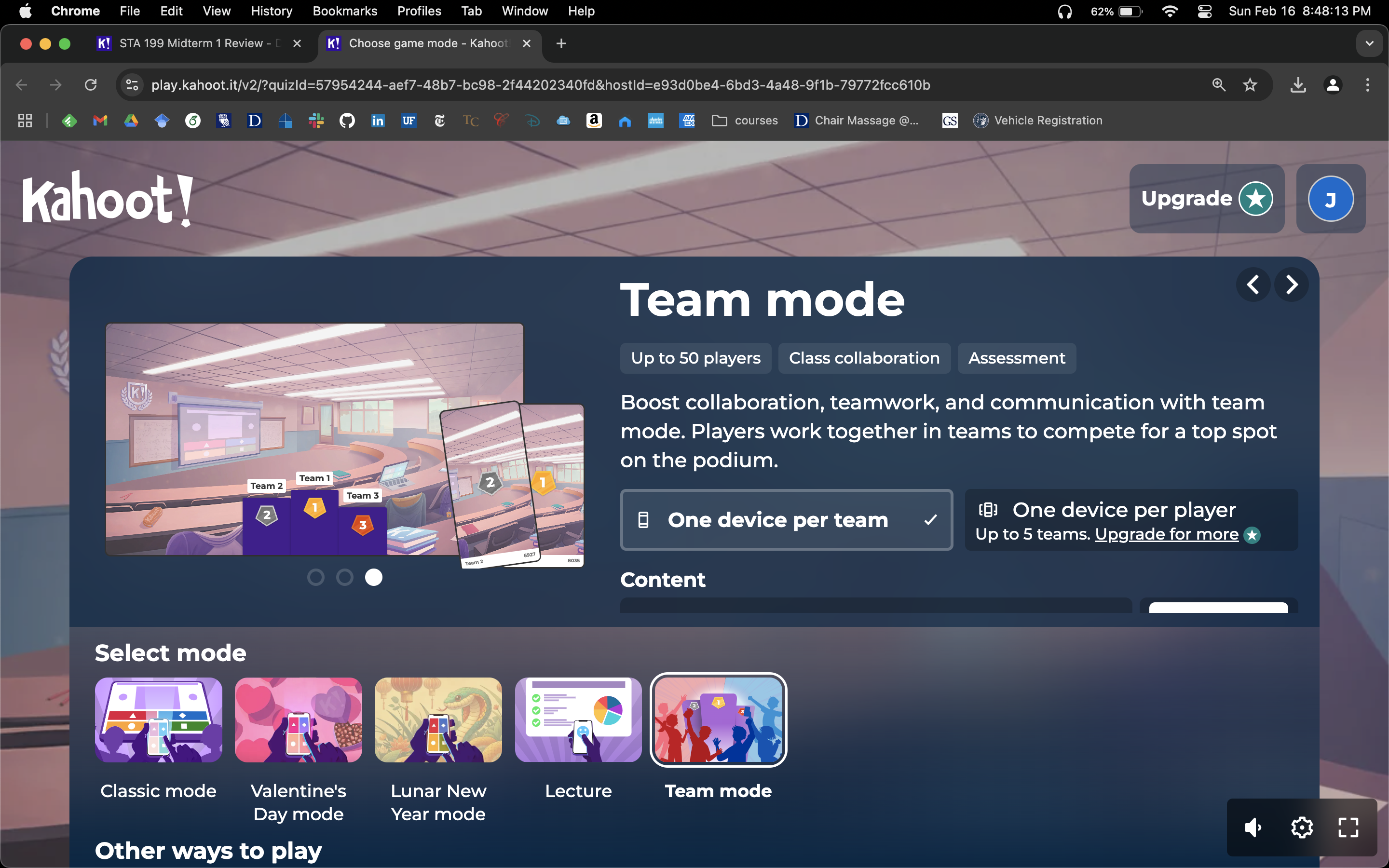Open the Amazon bookmark
The height and width of the screenshot is (868, 1389).
point(594,121)
